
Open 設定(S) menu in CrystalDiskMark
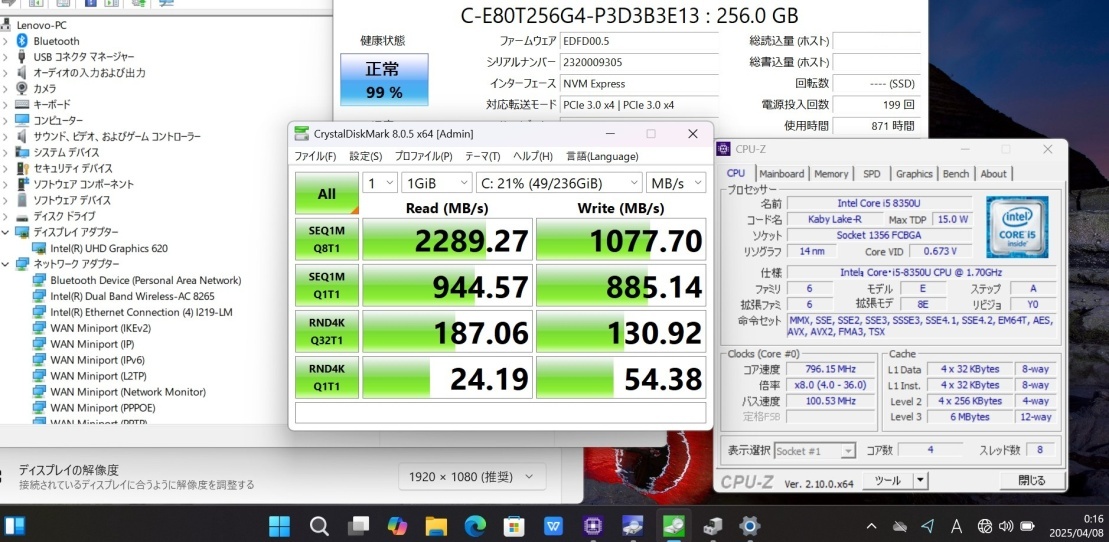point(366,156)
